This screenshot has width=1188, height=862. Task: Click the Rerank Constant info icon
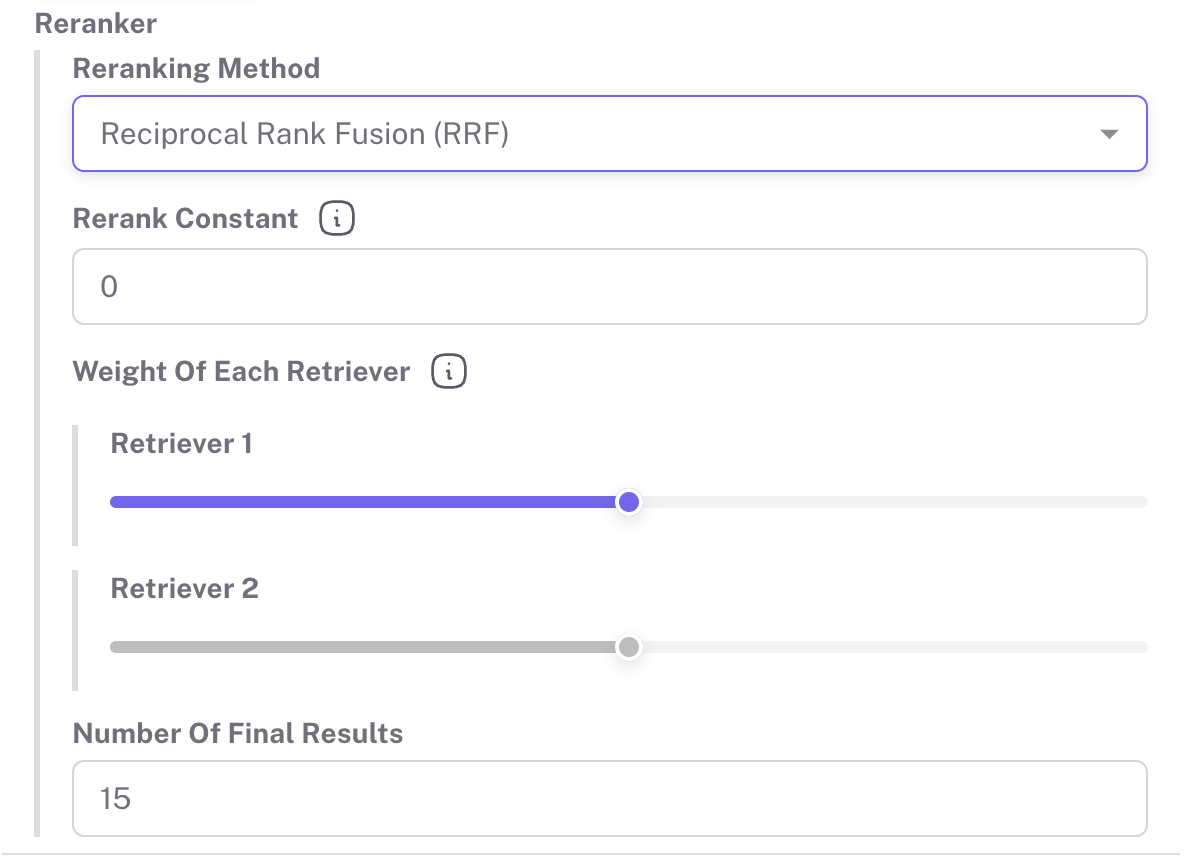point(337,220)
